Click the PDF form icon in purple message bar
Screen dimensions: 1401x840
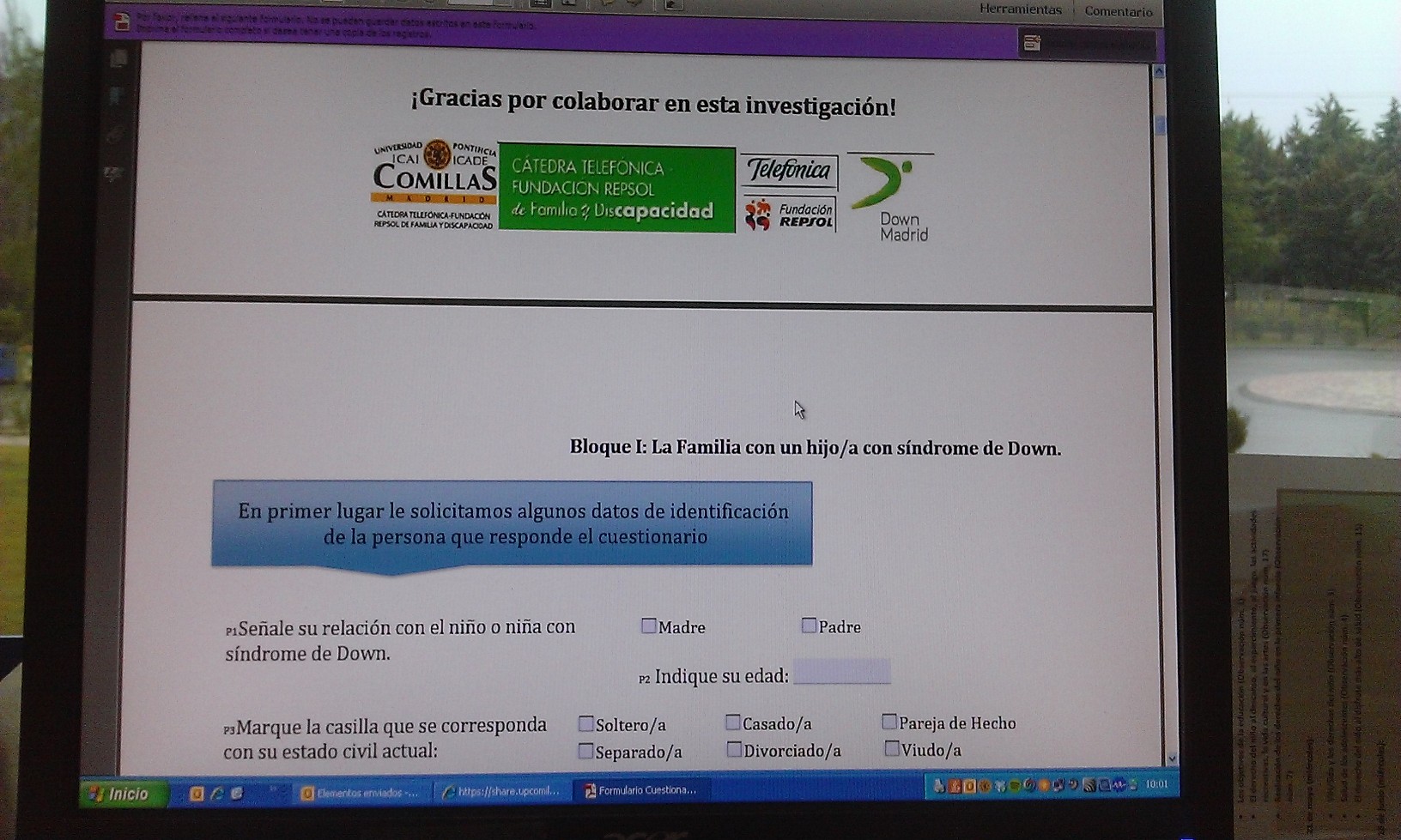pyautogui.click(x=122, y=23)
